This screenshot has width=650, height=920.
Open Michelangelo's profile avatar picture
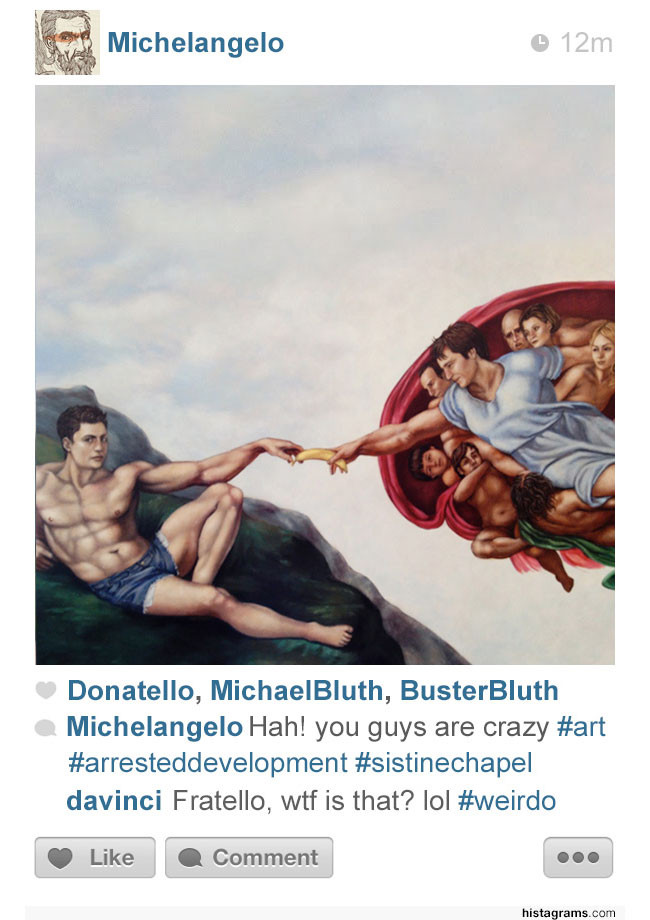pos(67,43)
